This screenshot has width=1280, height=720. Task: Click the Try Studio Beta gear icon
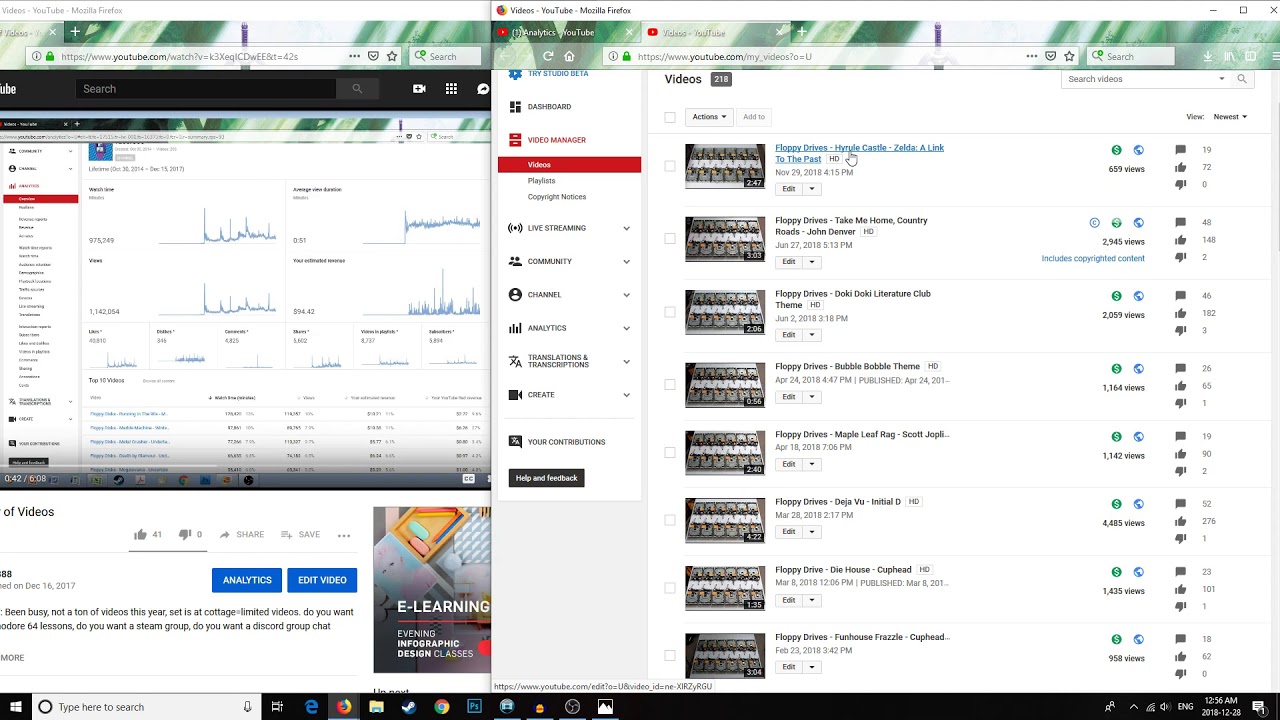point(515,74)
